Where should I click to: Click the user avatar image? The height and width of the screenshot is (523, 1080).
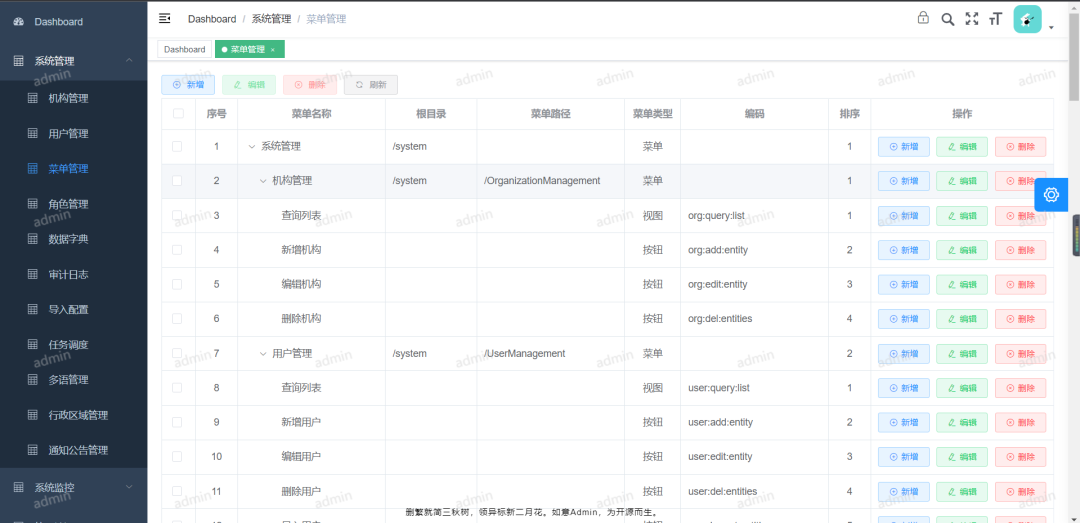1027,19
